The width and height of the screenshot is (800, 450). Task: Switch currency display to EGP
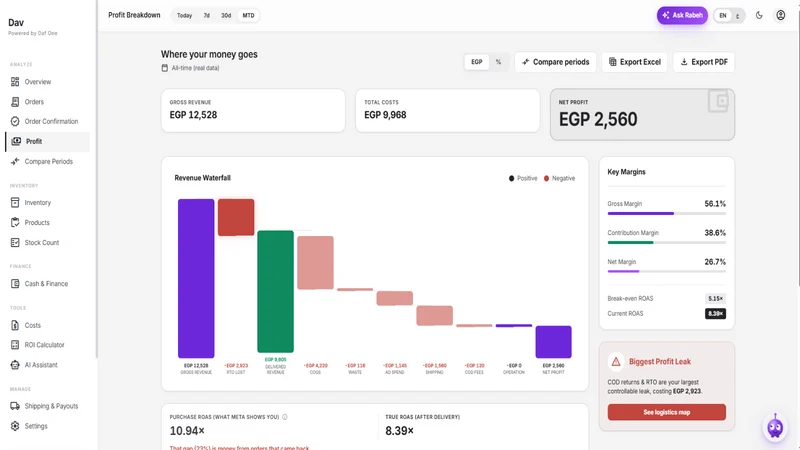(477, 62)
